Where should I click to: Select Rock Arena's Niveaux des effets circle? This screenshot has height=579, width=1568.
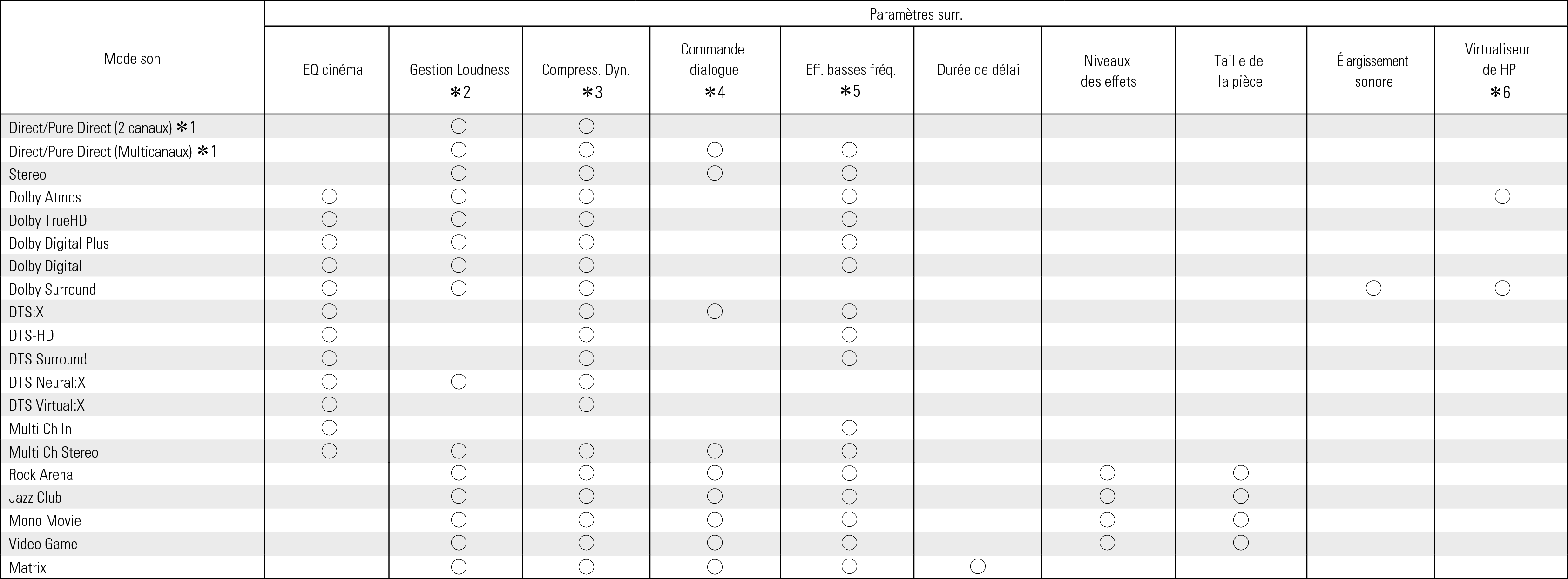pos(1107,473)
